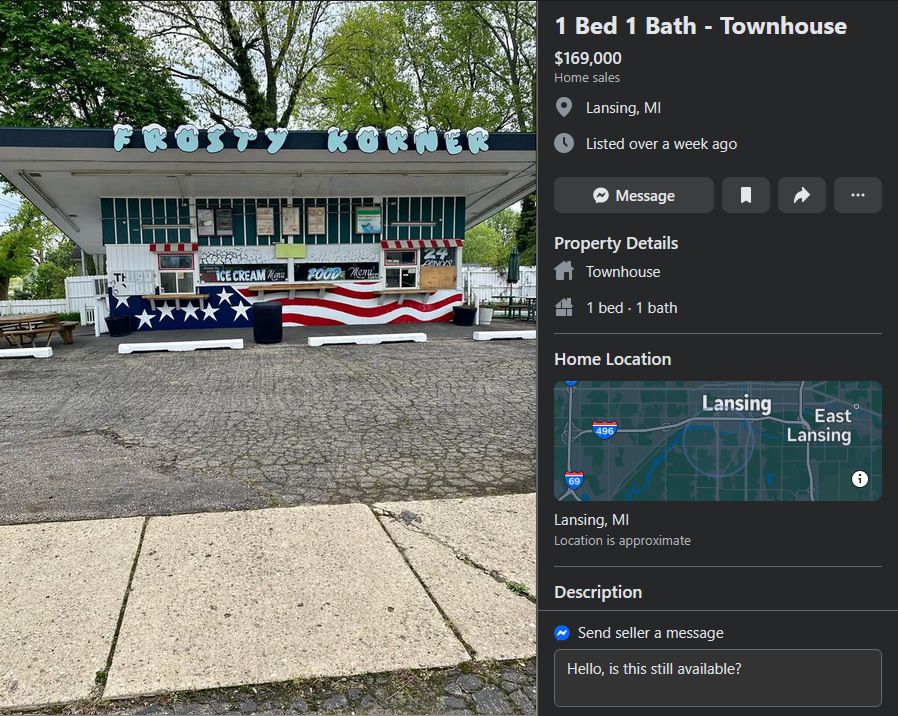Screen dimensions: 898x716
Task: Share the listing using the arrow icon
Action: [x=802, y=195]
